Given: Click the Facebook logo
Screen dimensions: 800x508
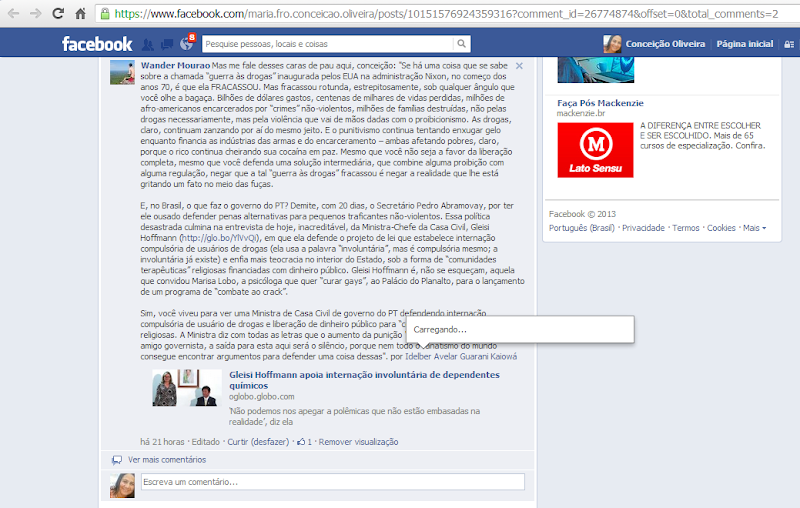Looking at the screenshot, I should pos(97,44).
